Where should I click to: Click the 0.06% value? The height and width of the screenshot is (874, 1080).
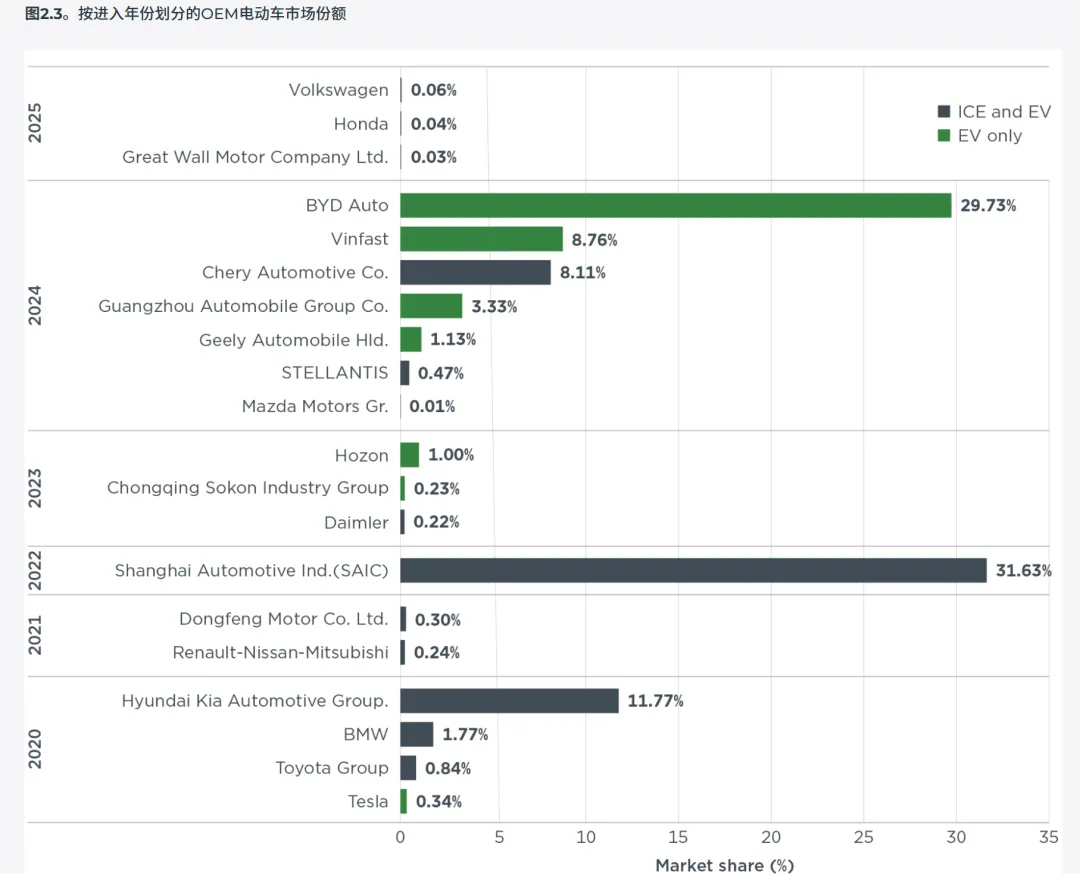(434, 90)
